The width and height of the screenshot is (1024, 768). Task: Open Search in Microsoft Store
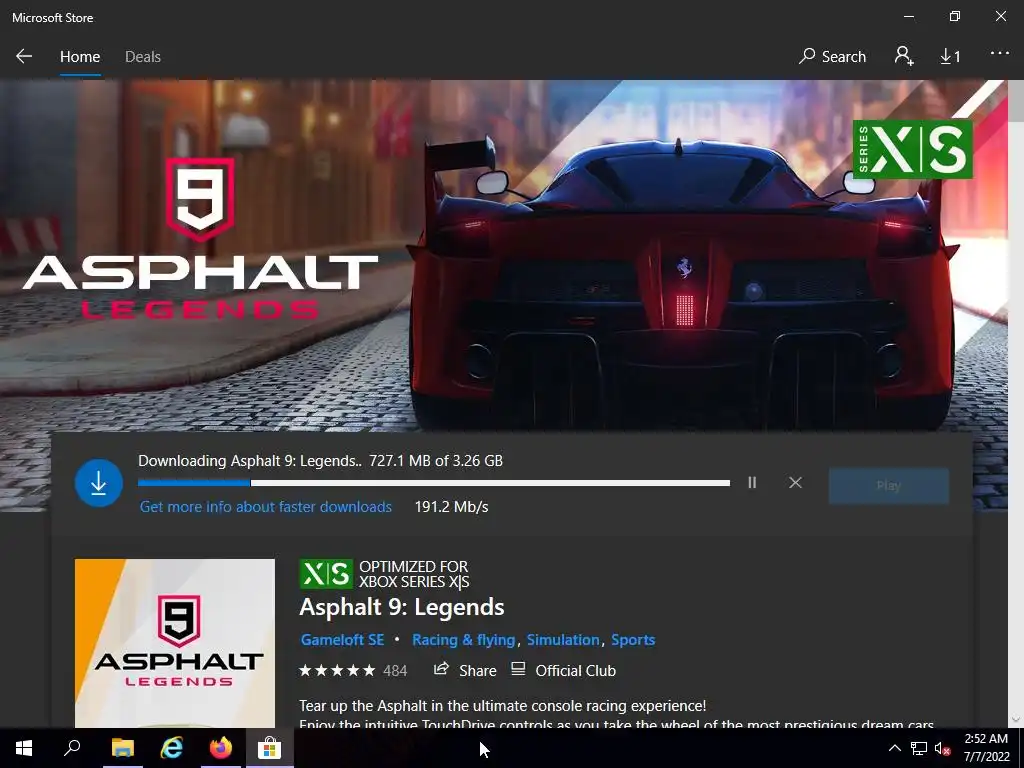tap(832, 57)
